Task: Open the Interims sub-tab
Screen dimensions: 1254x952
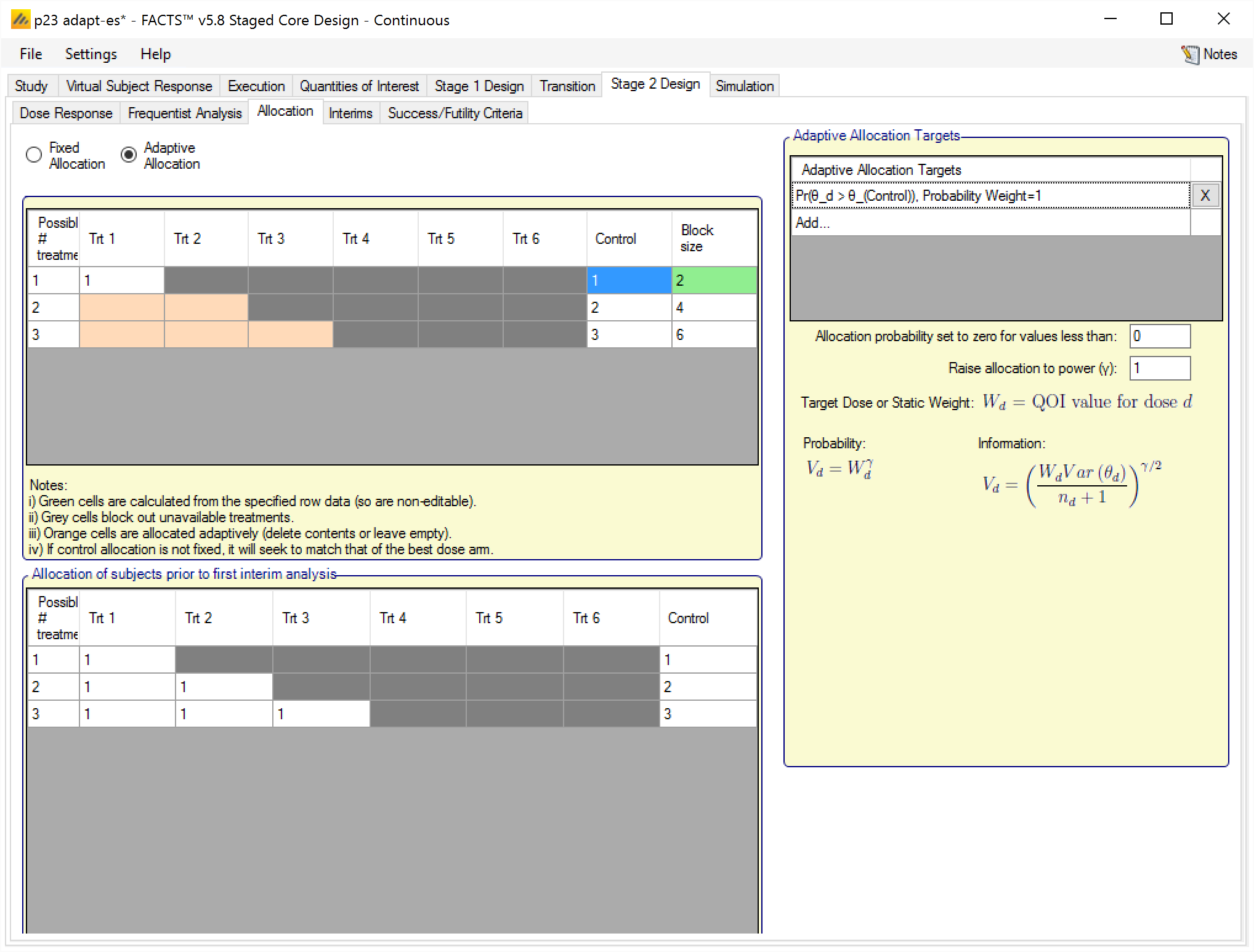Action: coord(350,113)
